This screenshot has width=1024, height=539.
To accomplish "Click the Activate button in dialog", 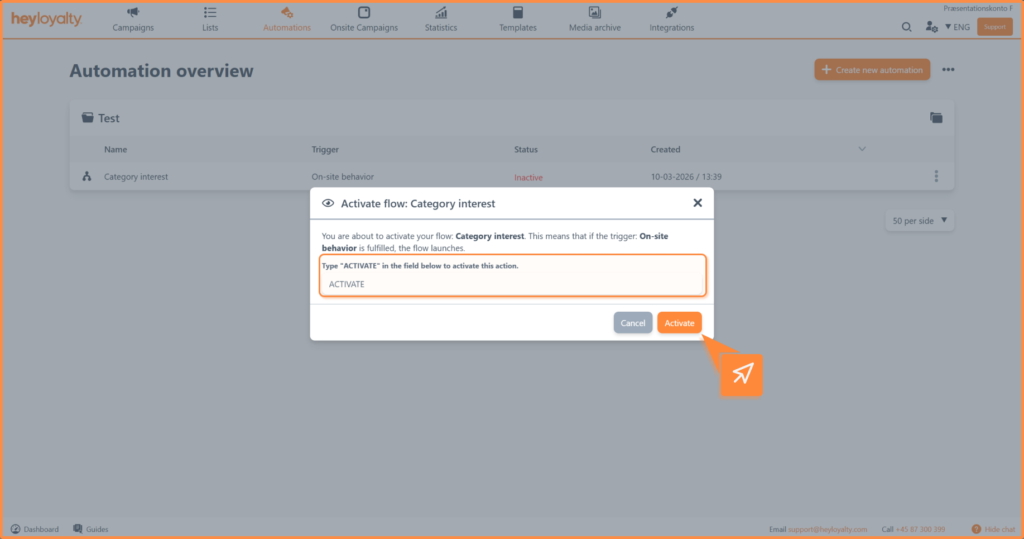I will (x=679, y=323).
